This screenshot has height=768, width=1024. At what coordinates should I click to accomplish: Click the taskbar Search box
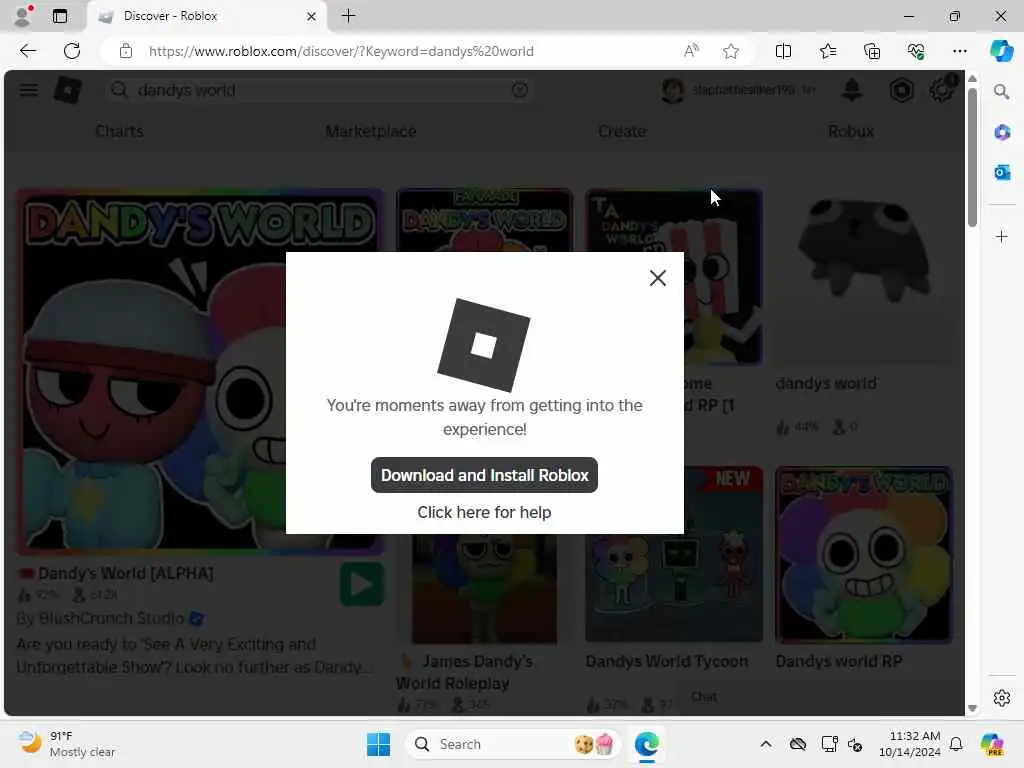(x=511, y=744)
